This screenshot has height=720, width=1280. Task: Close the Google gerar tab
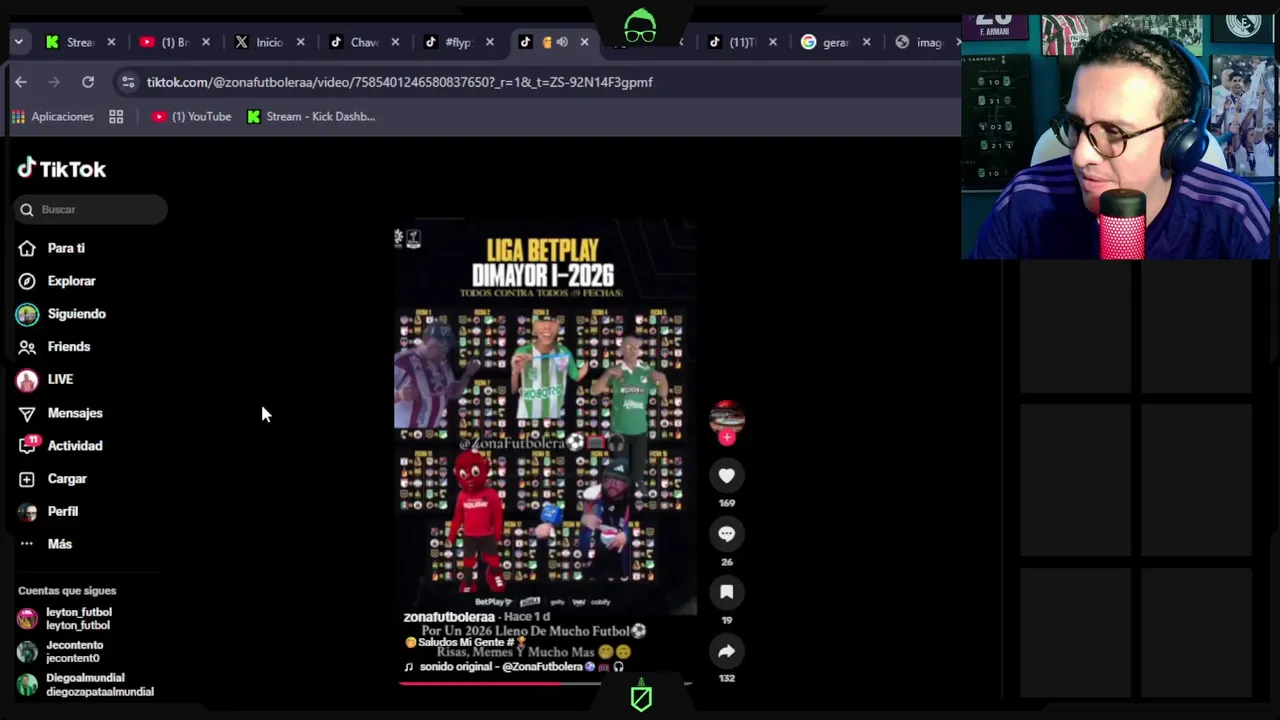point(867,42)
